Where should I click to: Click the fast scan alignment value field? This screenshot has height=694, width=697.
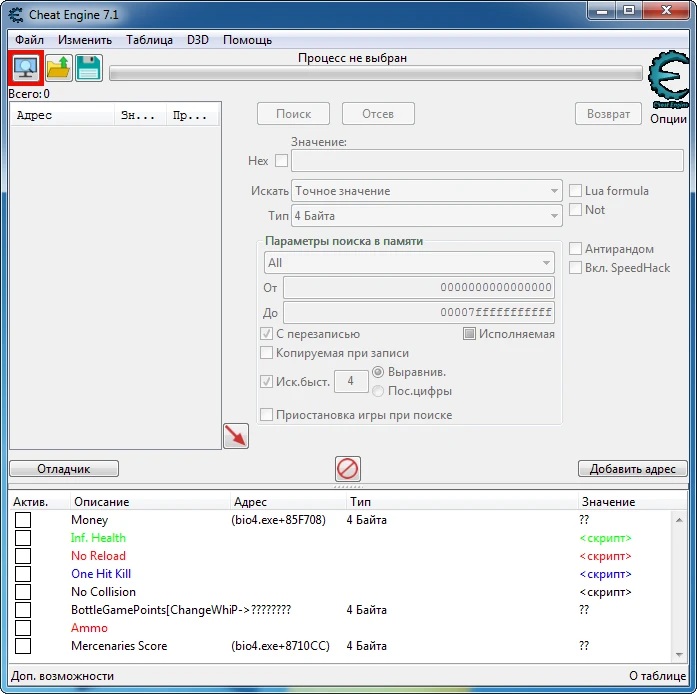coord(351,381)
